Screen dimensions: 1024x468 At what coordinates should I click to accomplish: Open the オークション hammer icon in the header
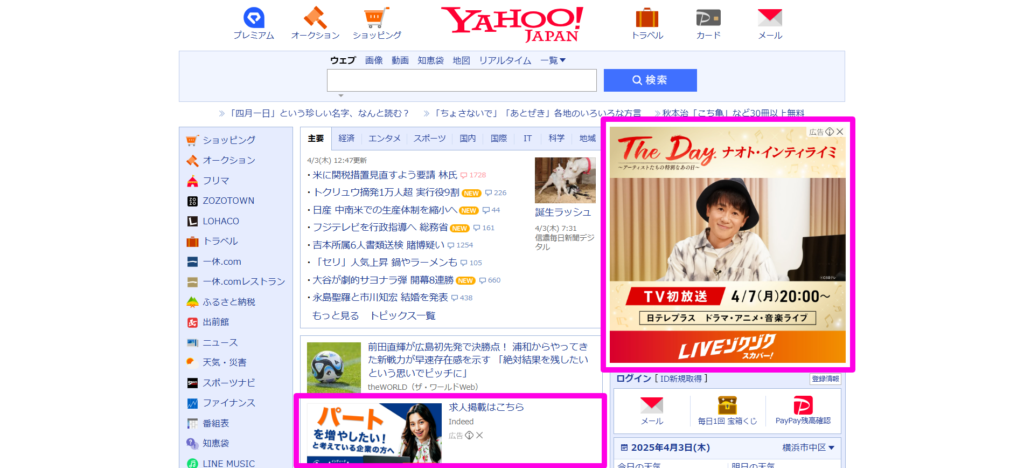(315, 18)
